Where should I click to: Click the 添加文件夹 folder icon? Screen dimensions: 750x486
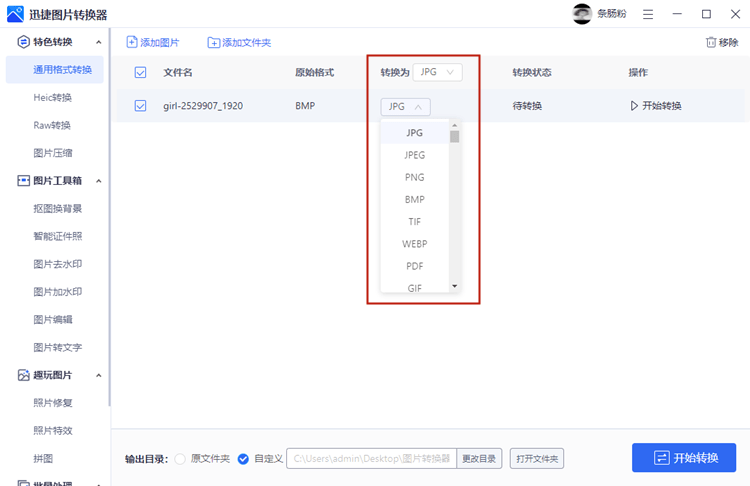213,43
